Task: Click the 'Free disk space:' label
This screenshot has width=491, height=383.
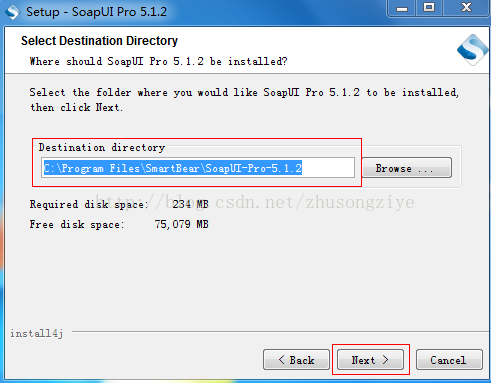Action: pos(77,224)
